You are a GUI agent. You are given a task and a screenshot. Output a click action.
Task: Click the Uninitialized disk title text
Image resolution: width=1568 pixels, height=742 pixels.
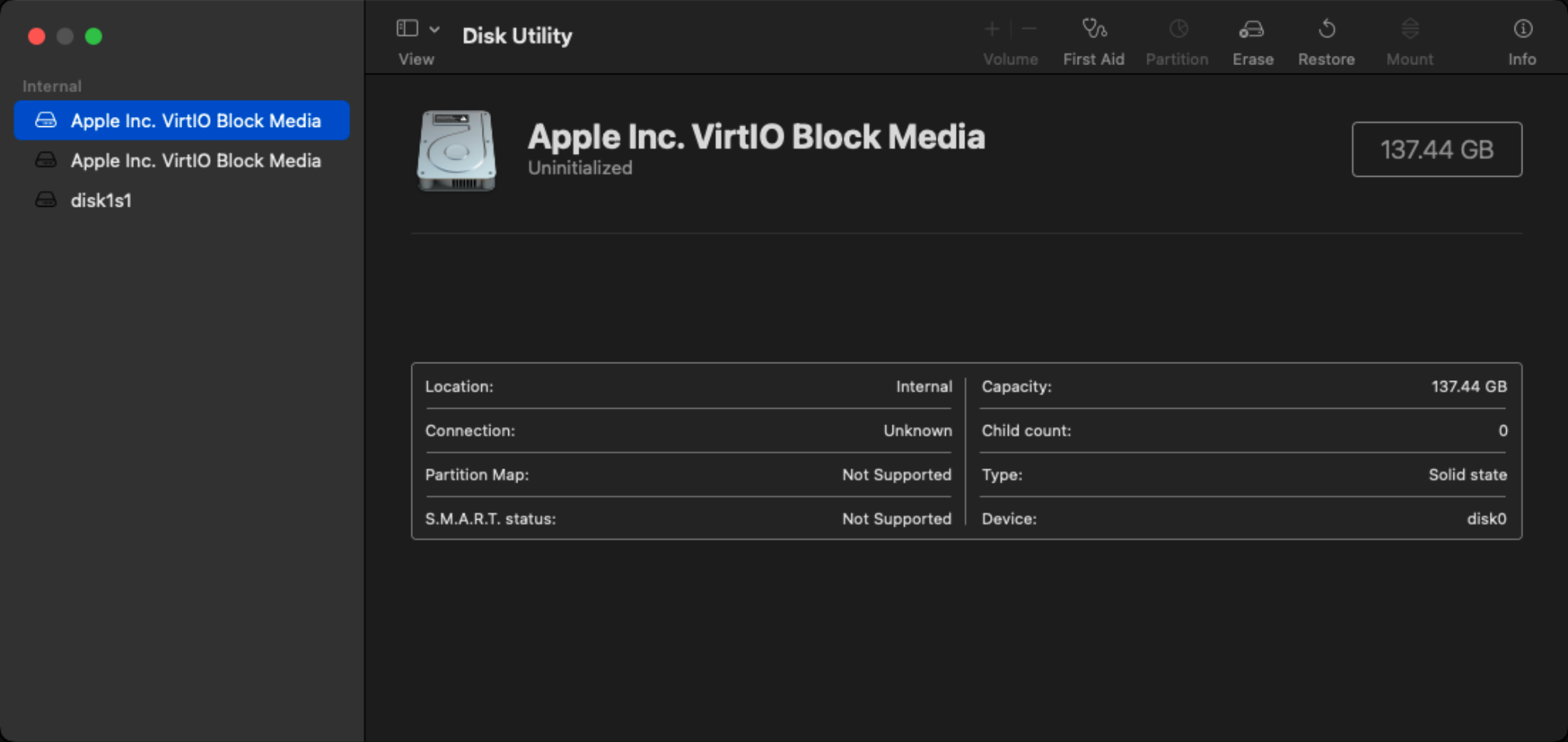(x=579, y=167)
